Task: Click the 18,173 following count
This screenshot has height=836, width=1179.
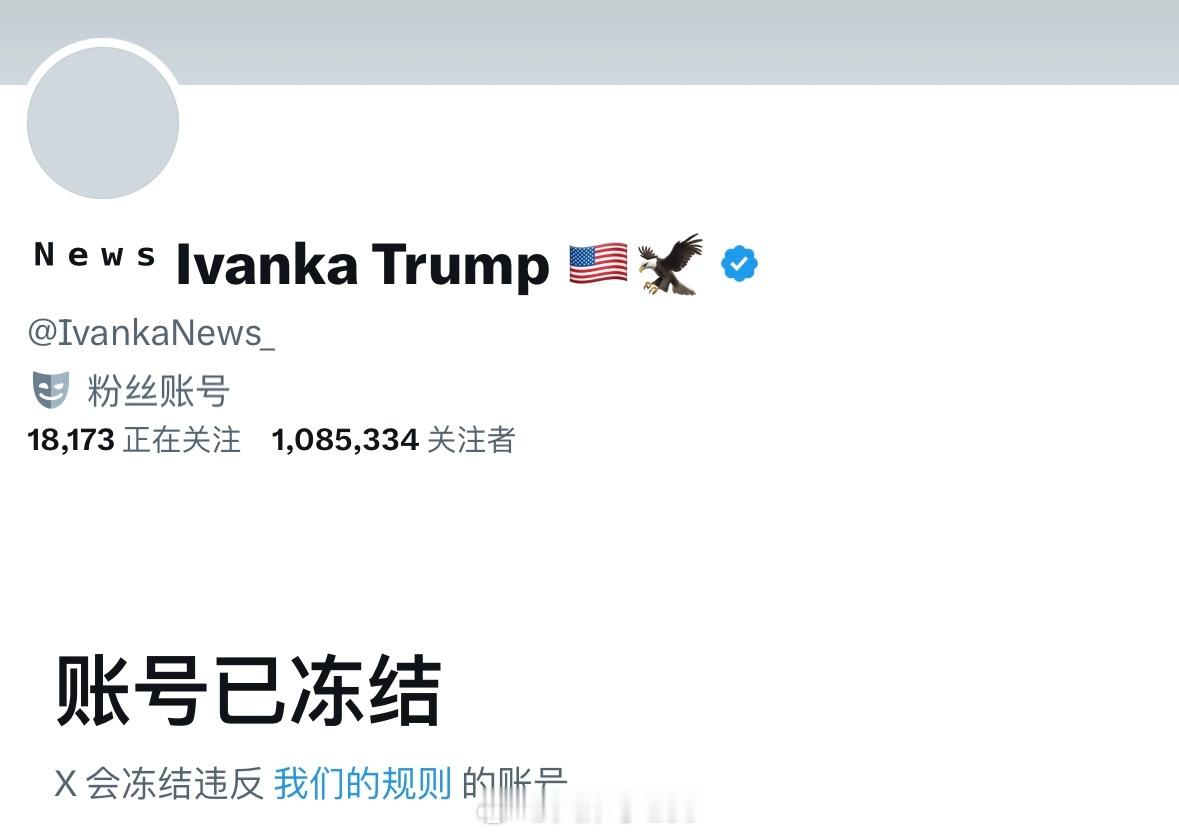Action: tap(71, 441)
